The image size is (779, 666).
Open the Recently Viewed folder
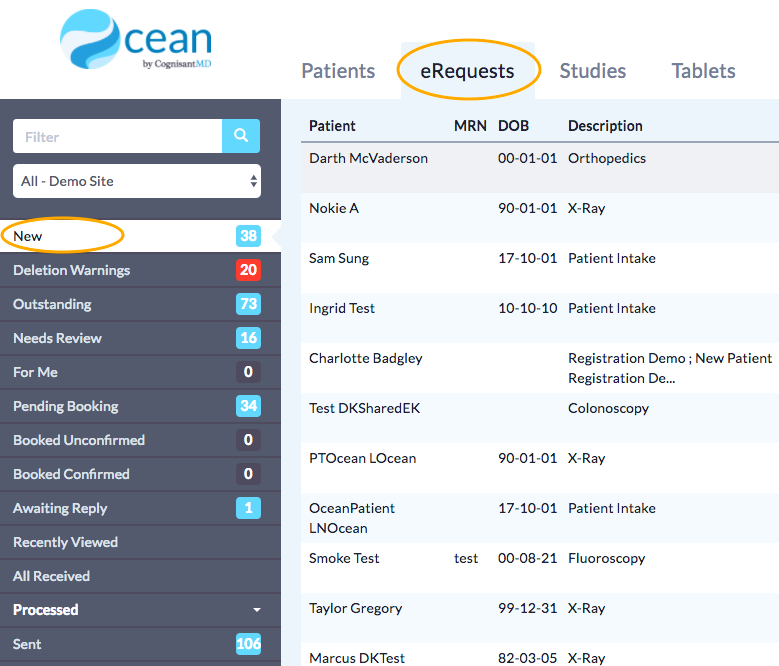click(66, 542)
